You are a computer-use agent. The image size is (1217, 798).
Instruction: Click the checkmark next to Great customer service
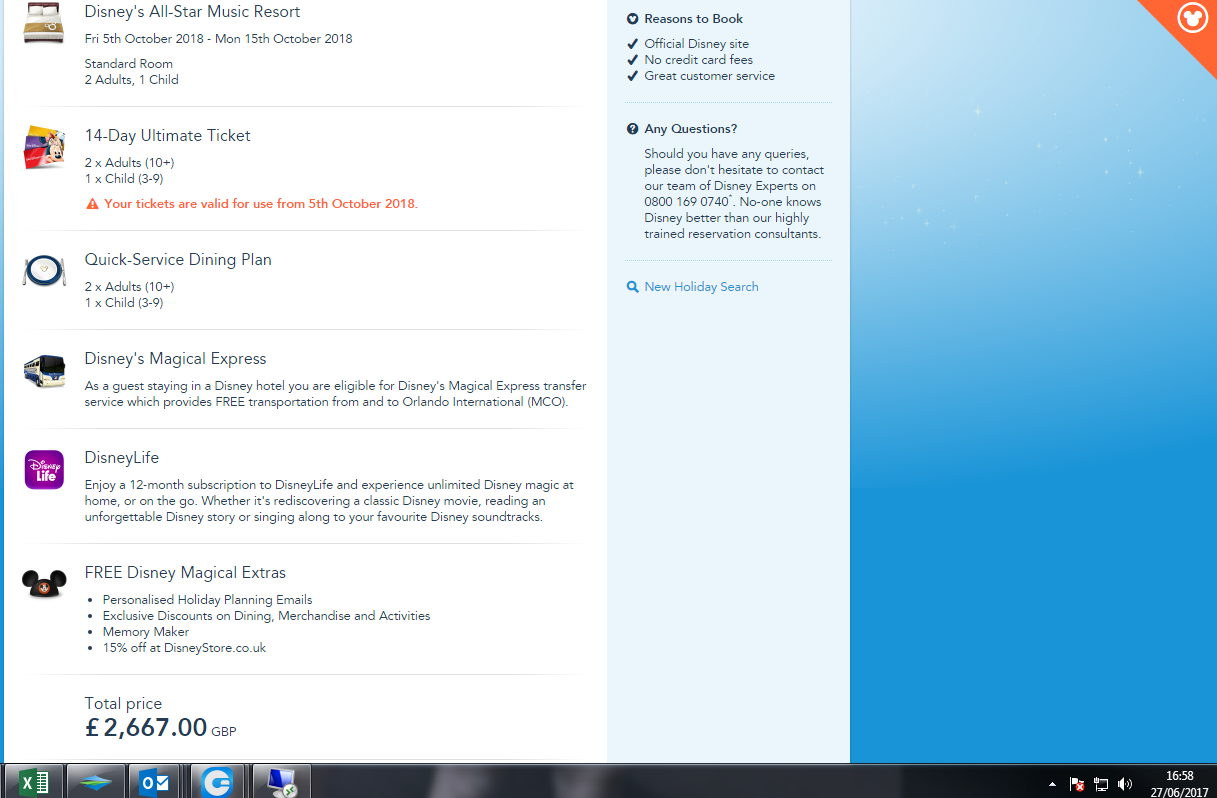click(x=632, y=76)
